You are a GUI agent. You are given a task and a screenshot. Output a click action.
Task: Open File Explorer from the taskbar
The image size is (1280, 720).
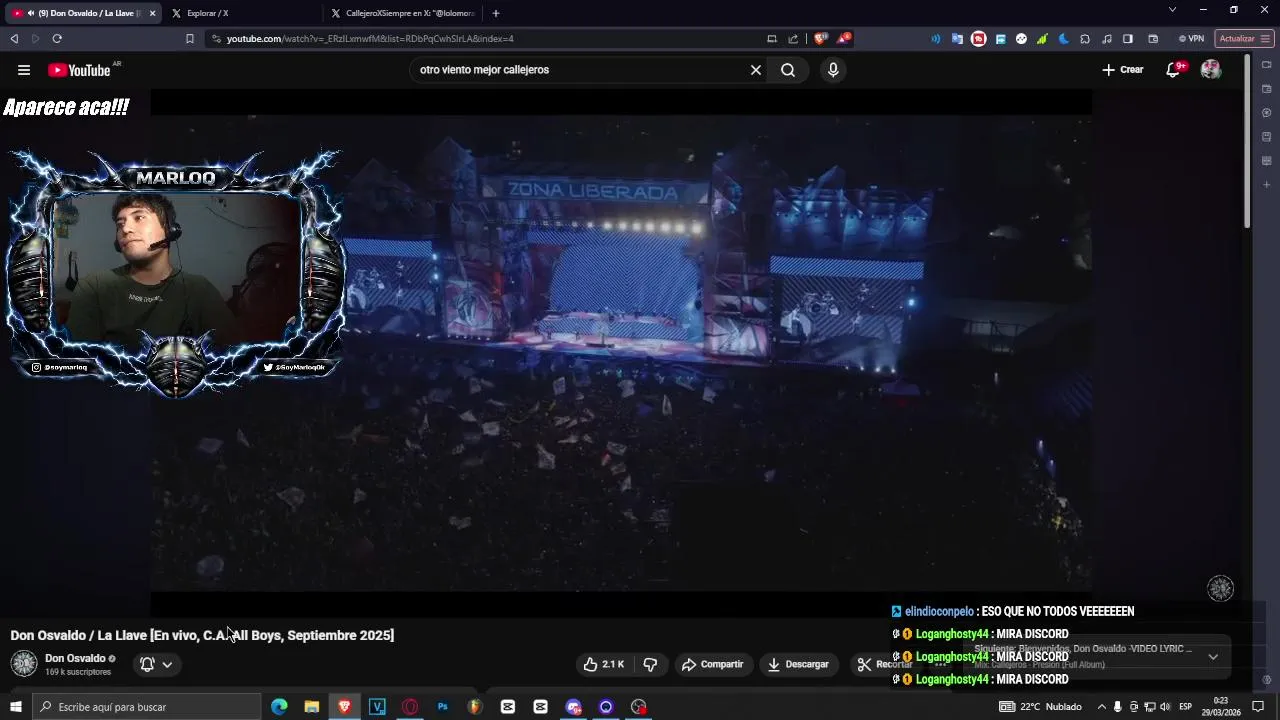[312, 707]
